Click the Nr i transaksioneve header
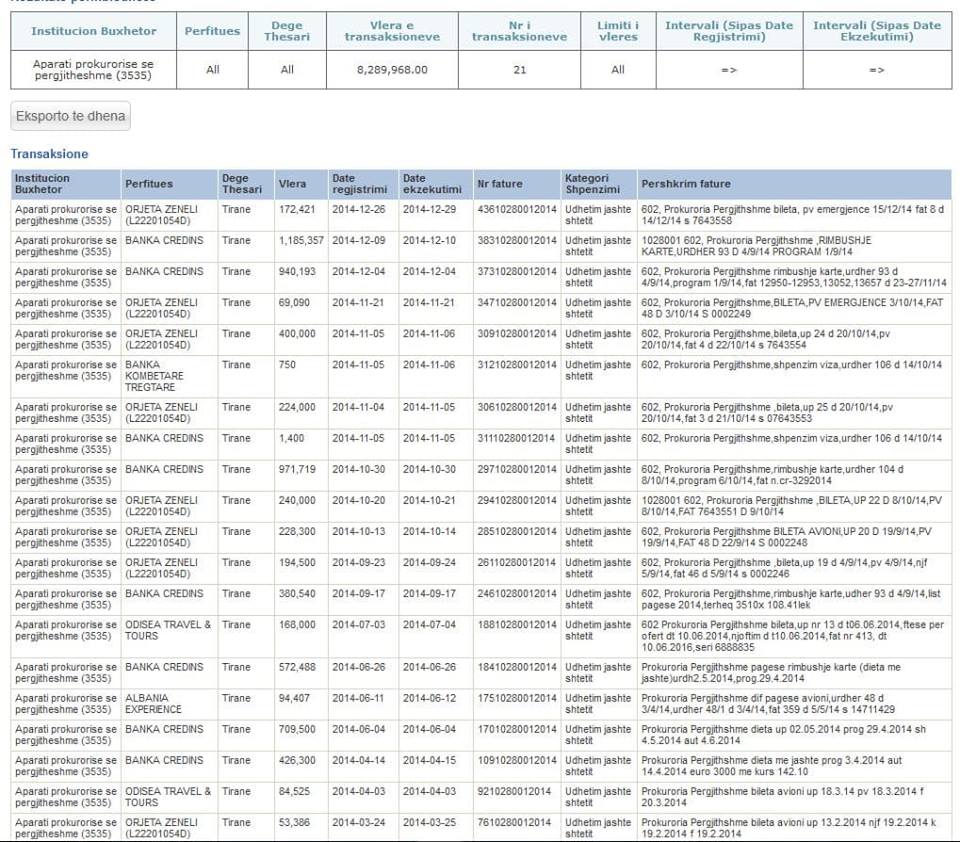 click(519, 31)
